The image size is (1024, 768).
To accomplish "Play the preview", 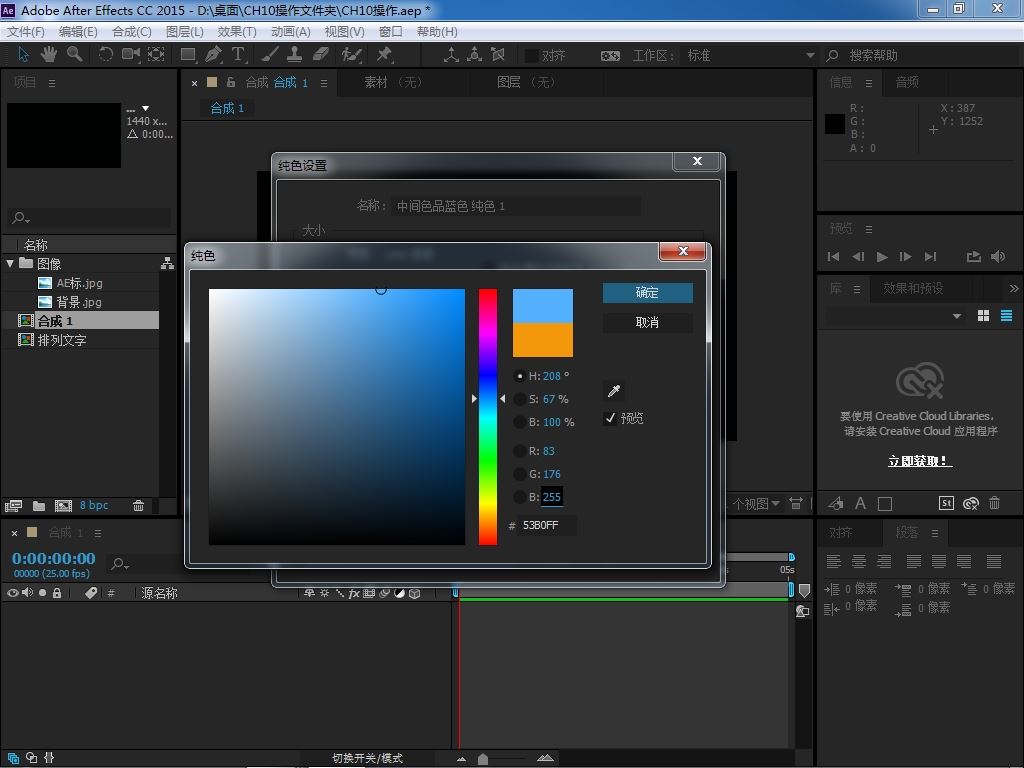I will click(882, 257).
